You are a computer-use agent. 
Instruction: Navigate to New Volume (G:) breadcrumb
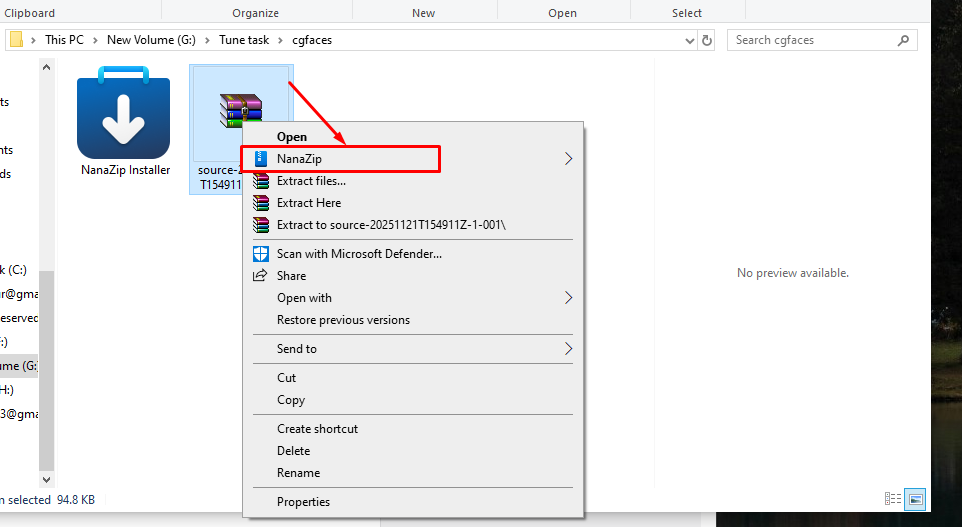(151, 40)
